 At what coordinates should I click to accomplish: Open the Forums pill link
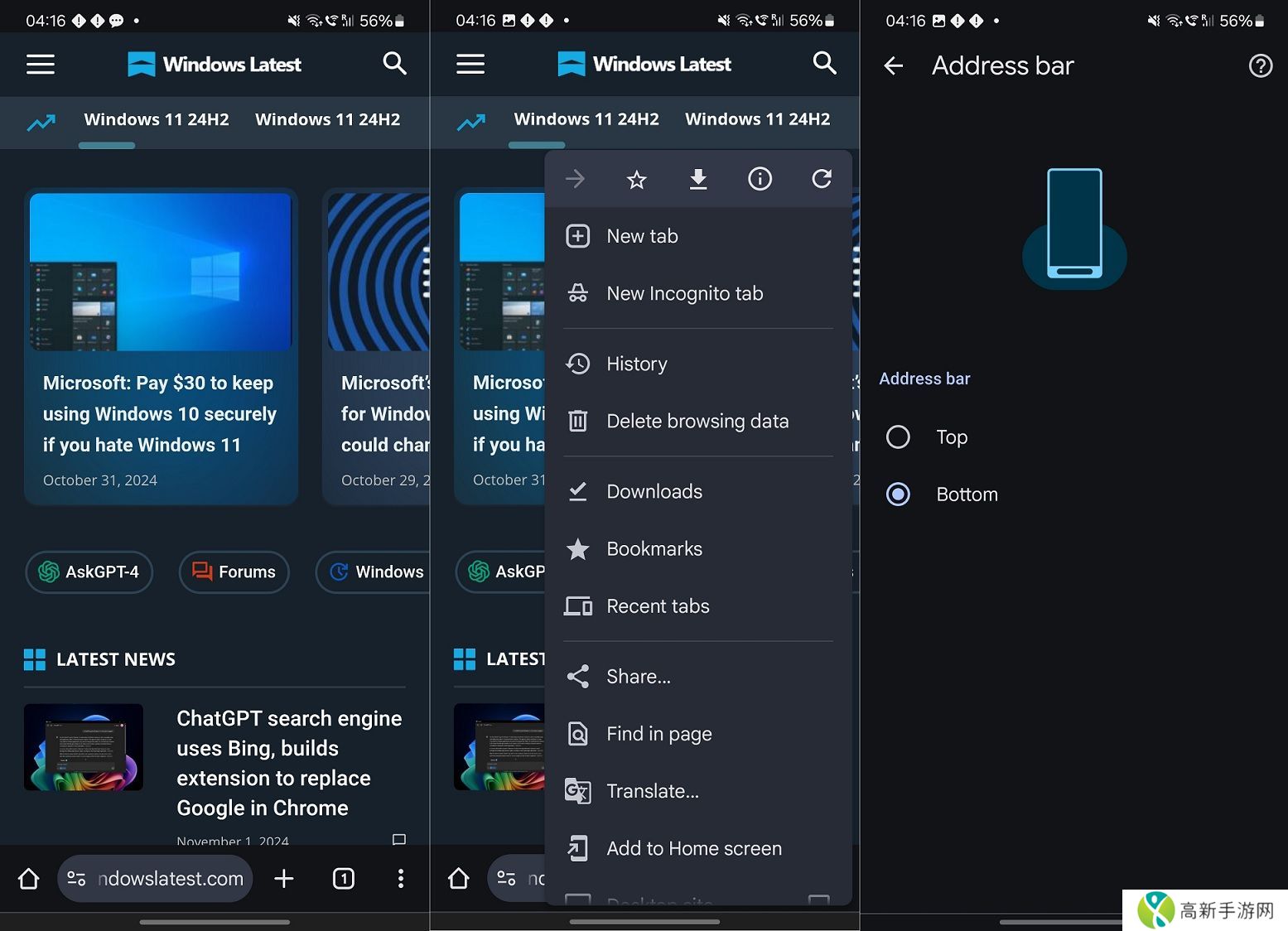234,572
